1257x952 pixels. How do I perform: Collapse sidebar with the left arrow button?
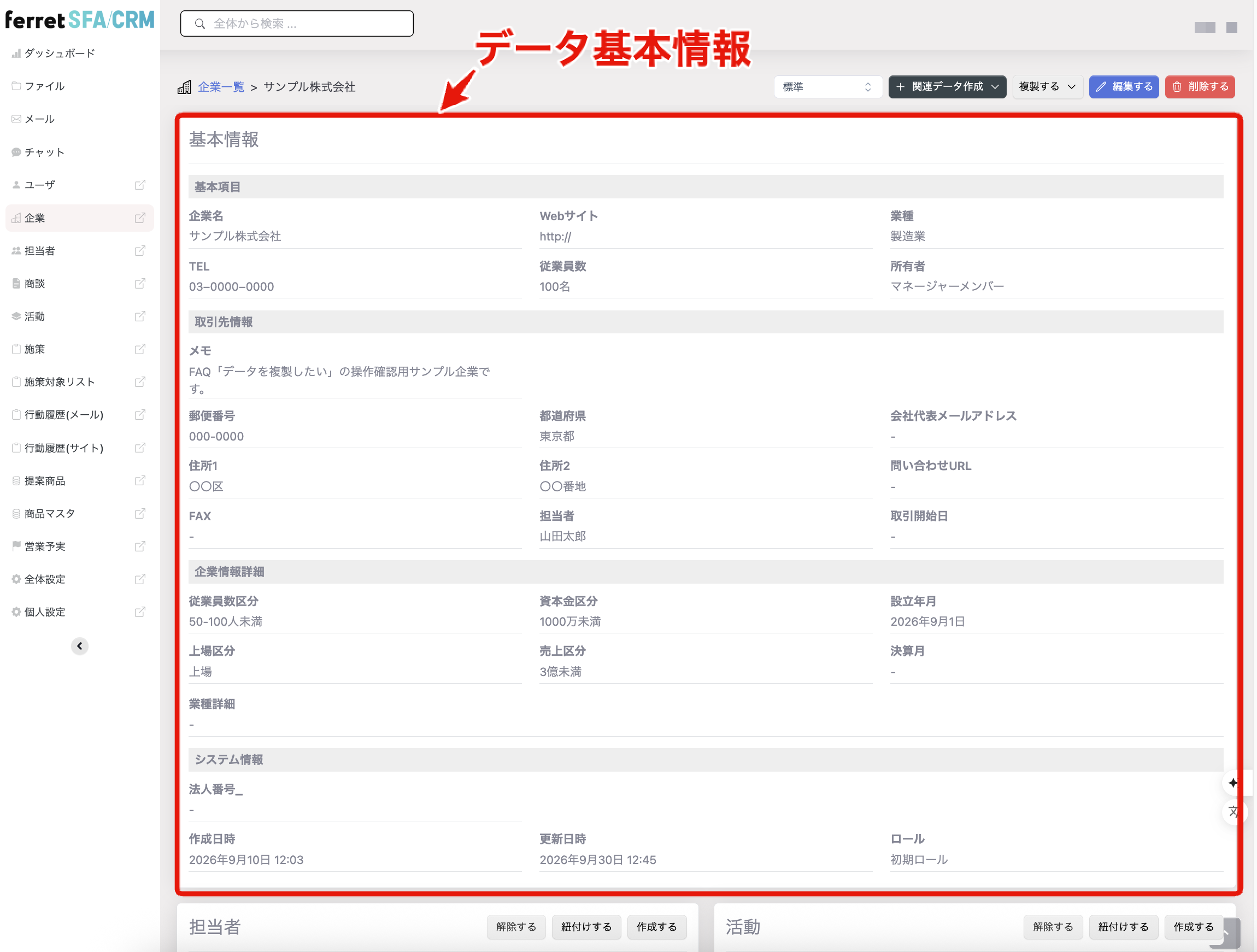click(x=80, y=645)
